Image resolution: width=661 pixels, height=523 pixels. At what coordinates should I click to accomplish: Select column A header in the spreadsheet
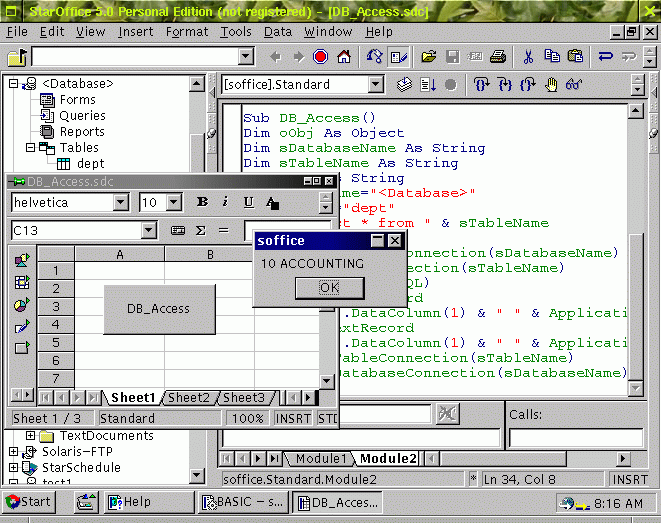click(119, 255)
